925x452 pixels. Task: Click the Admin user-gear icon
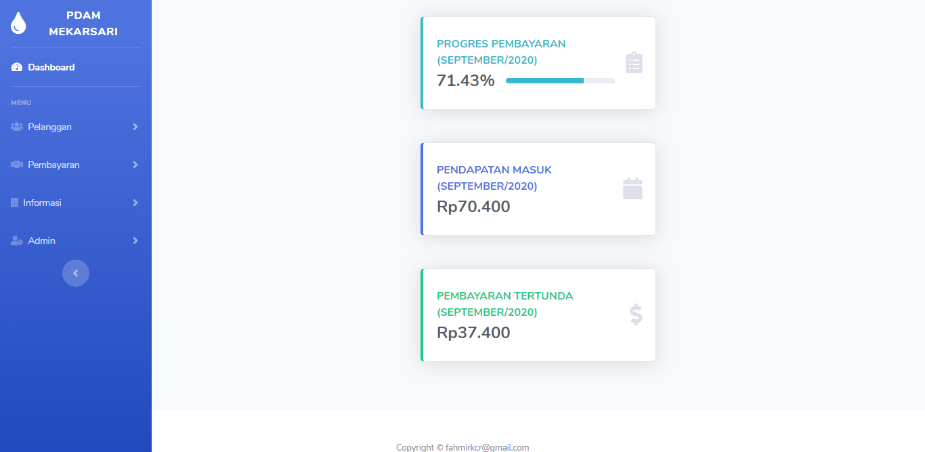tap(17, 241)
